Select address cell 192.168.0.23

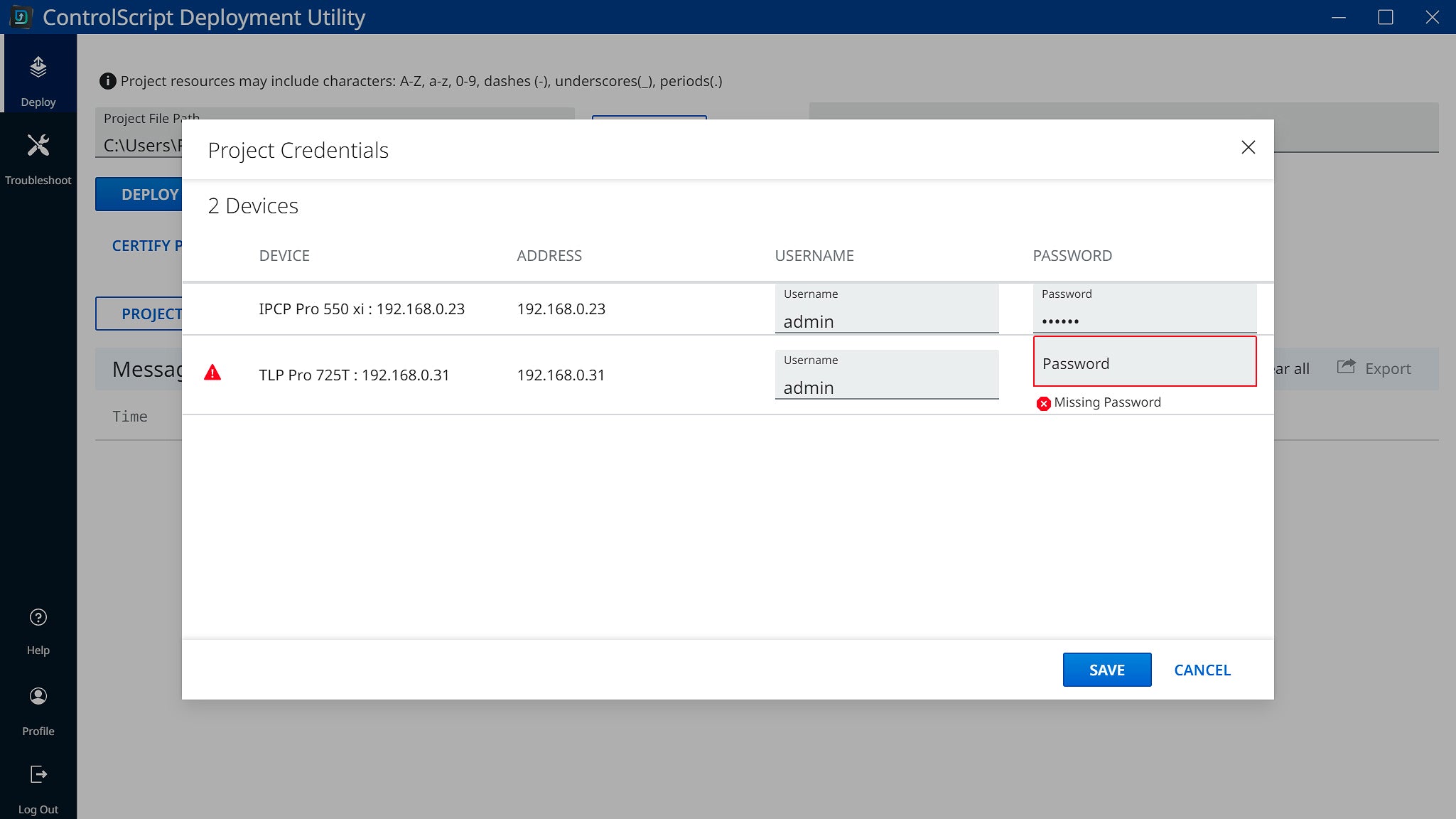[561, 309]
